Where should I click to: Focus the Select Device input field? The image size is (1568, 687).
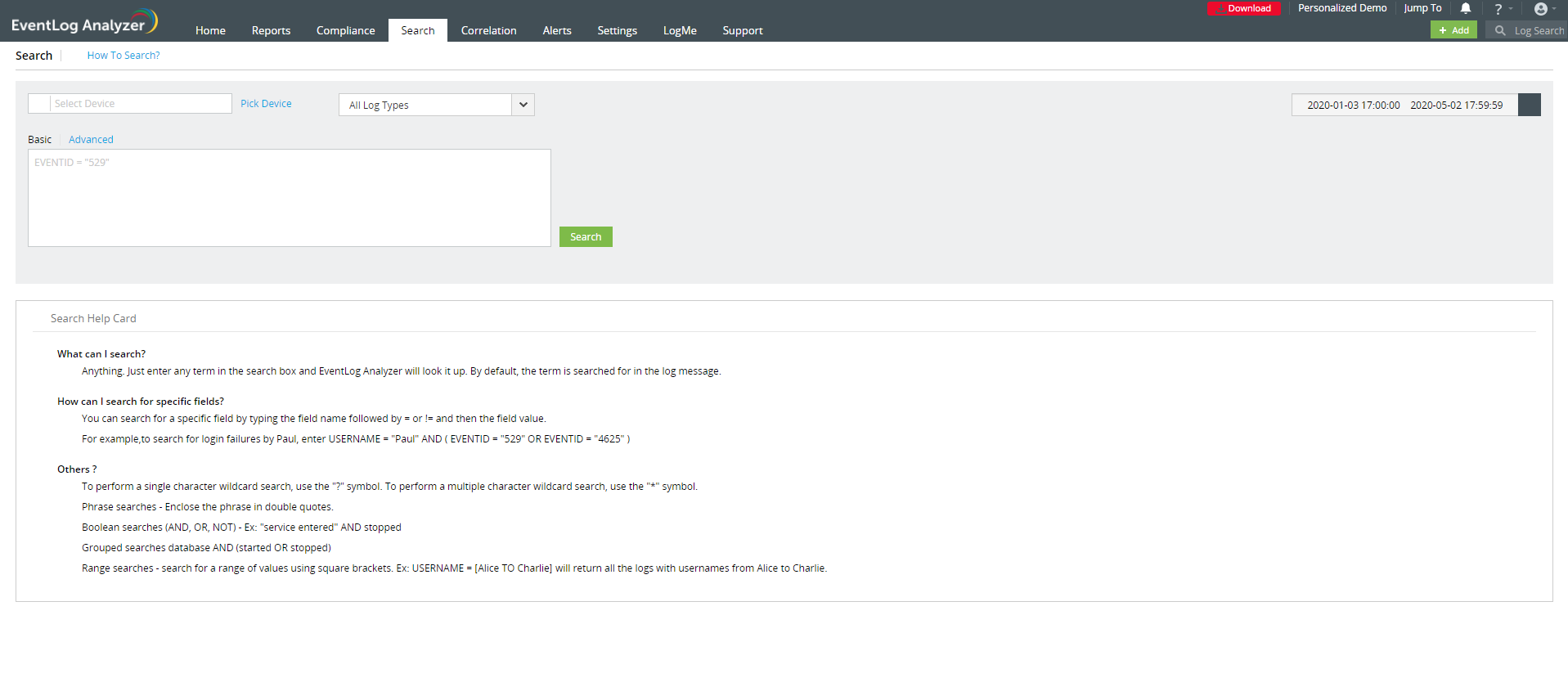140,104
